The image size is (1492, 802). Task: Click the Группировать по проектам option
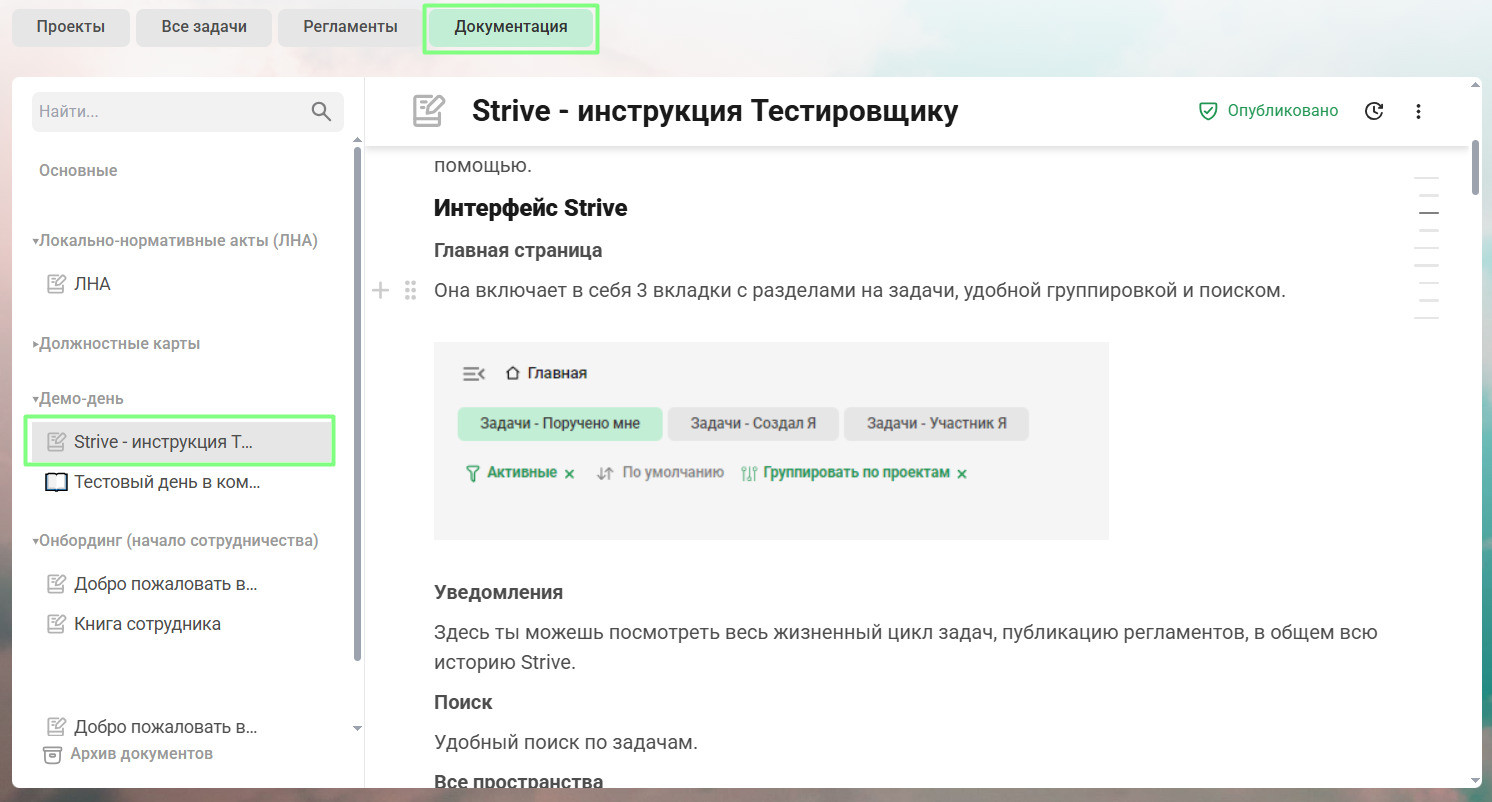(856, 473)
